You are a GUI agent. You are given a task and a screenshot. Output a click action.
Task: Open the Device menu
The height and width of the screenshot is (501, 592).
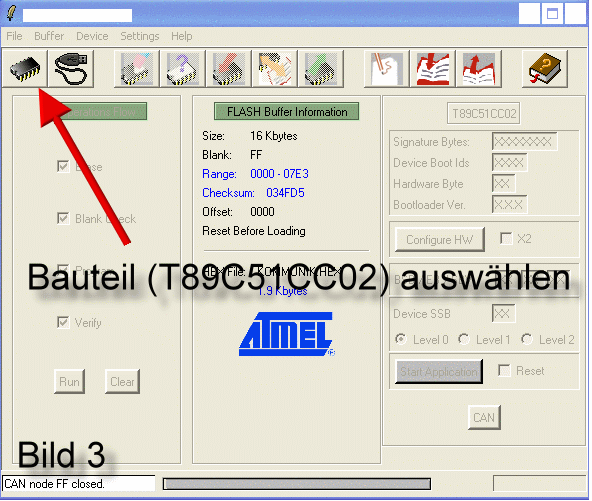pos(92,36)
